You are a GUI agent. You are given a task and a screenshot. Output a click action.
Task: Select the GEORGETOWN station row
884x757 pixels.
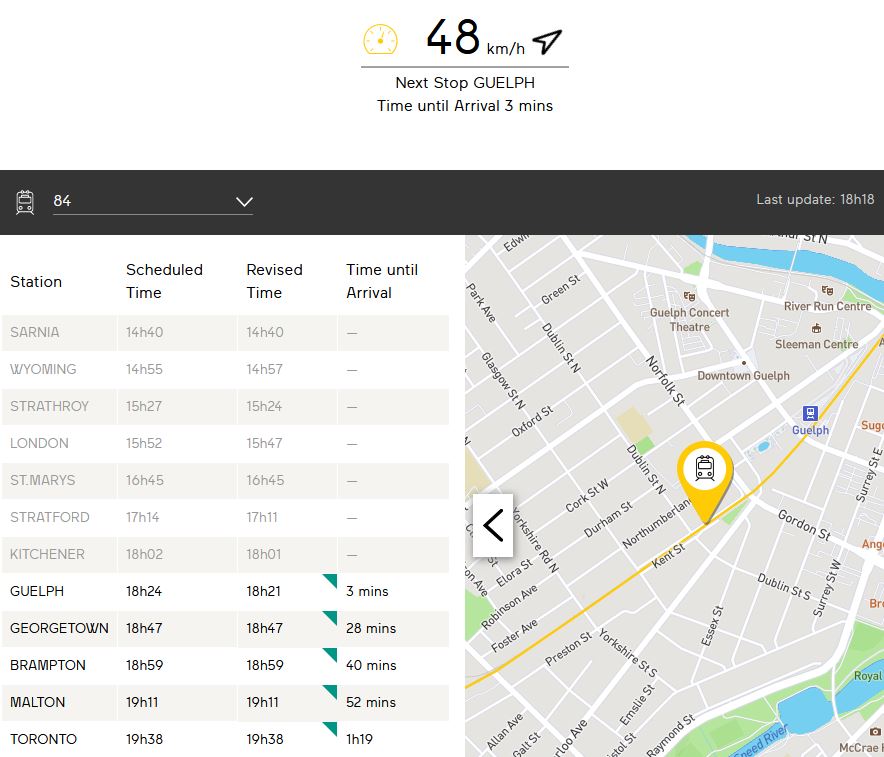tap(224, 628)
